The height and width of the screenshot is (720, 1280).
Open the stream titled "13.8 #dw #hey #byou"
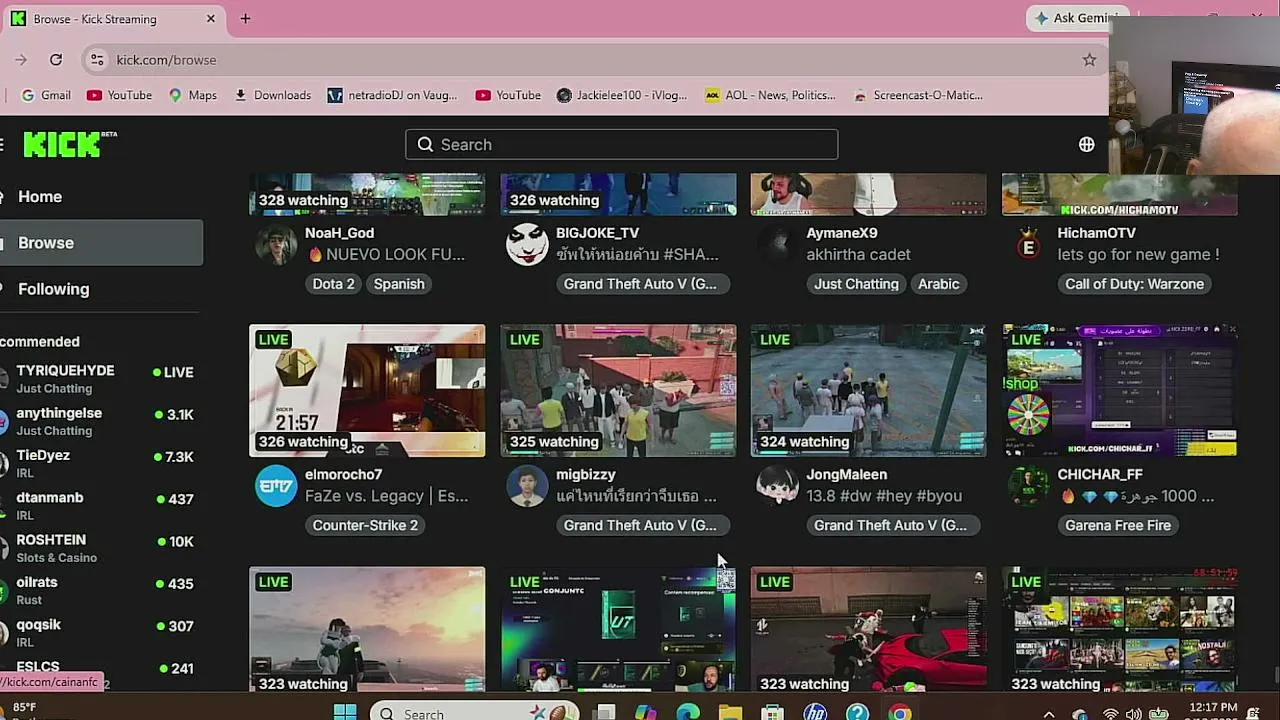click(x=884, y=496)
